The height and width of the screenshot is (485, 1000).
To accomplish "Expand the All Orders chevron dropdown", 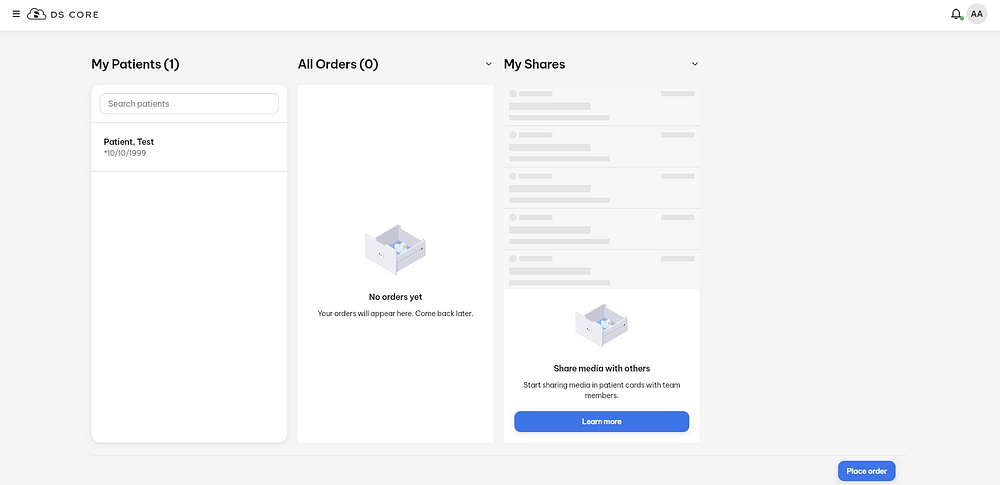I will (x=489, y=64).
